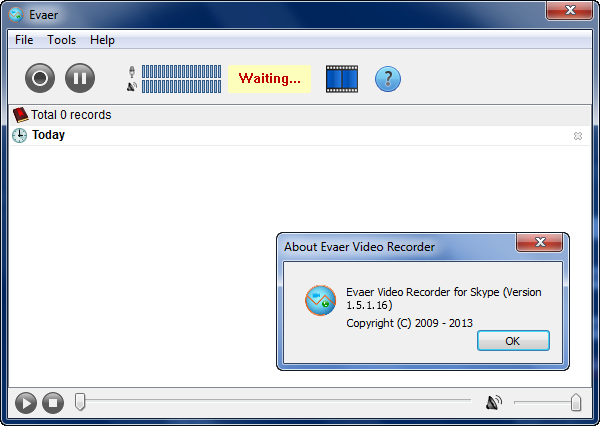The width and height of the screenshot is (600, 426).
Task: Close the About Evaer Video Recorder dialog
Action: click(540, 242)
